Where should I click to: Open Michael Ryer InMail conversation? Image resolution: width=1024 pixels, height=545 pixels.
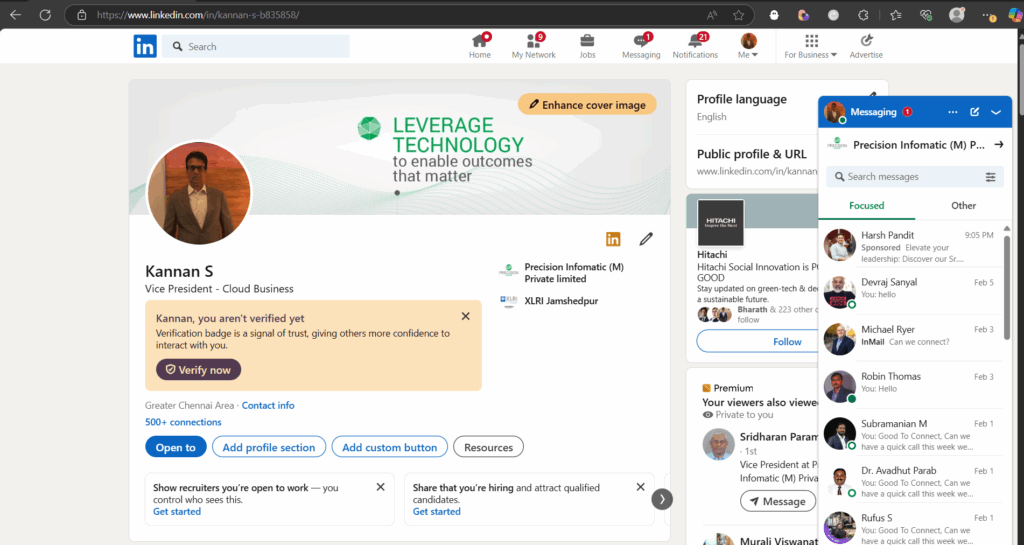point(910,338)
